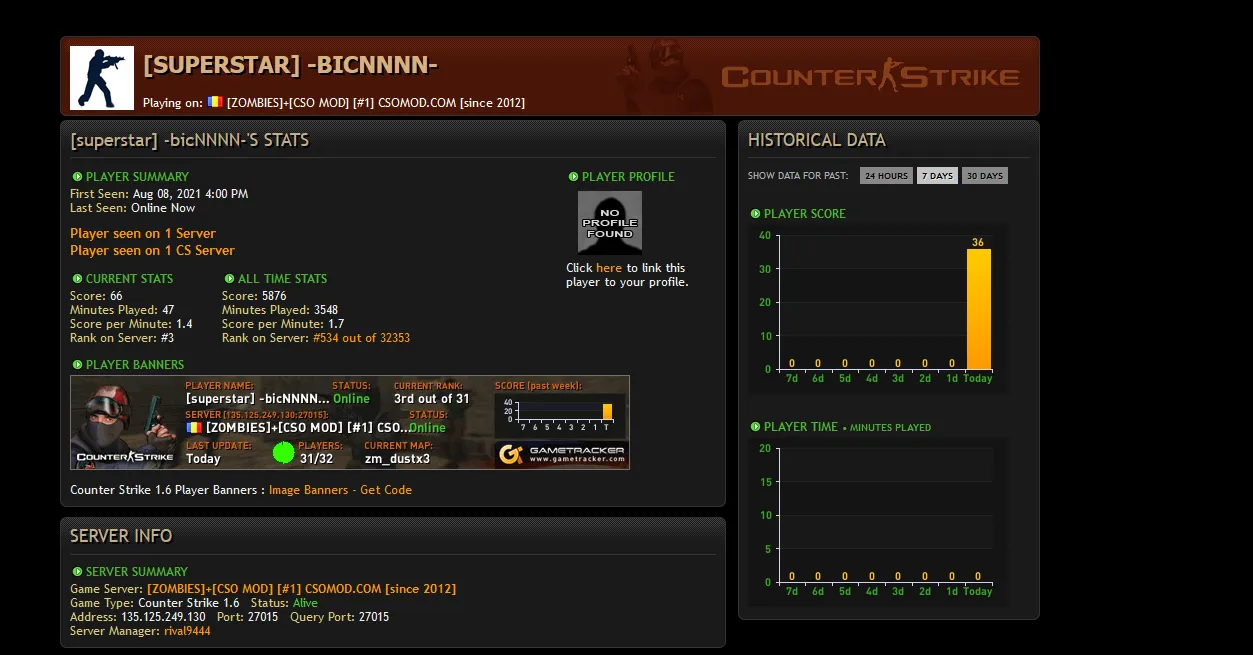
Task: Click the Today score bar showing 36
Action: [x=978, y=309]
